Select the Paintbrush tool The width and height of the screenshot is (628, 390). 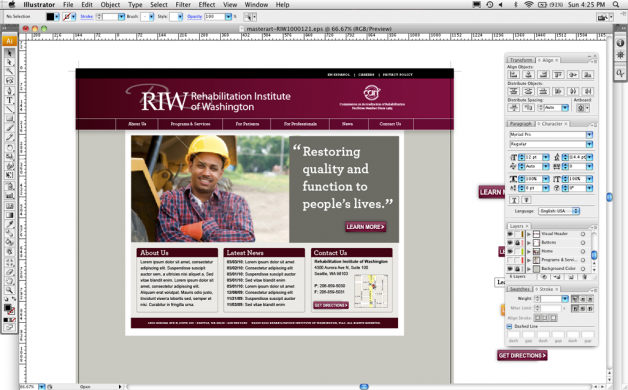coord(10,128)
